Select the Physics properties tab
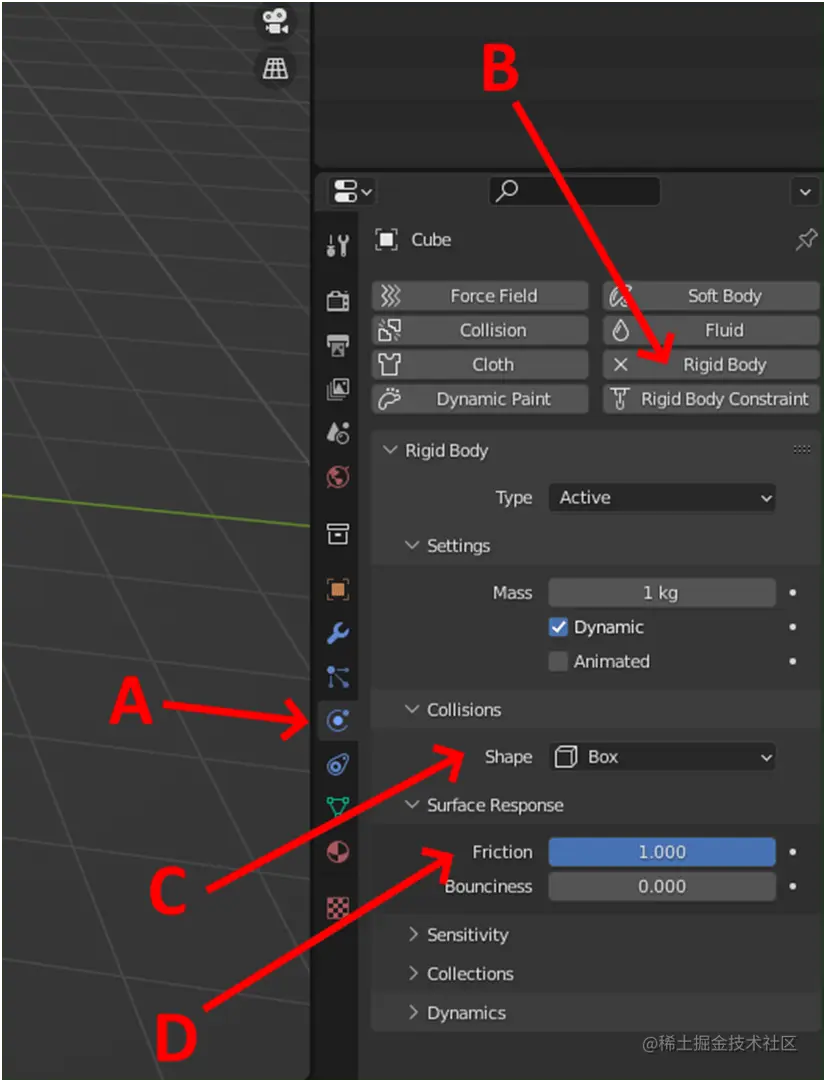 [338, 720]
